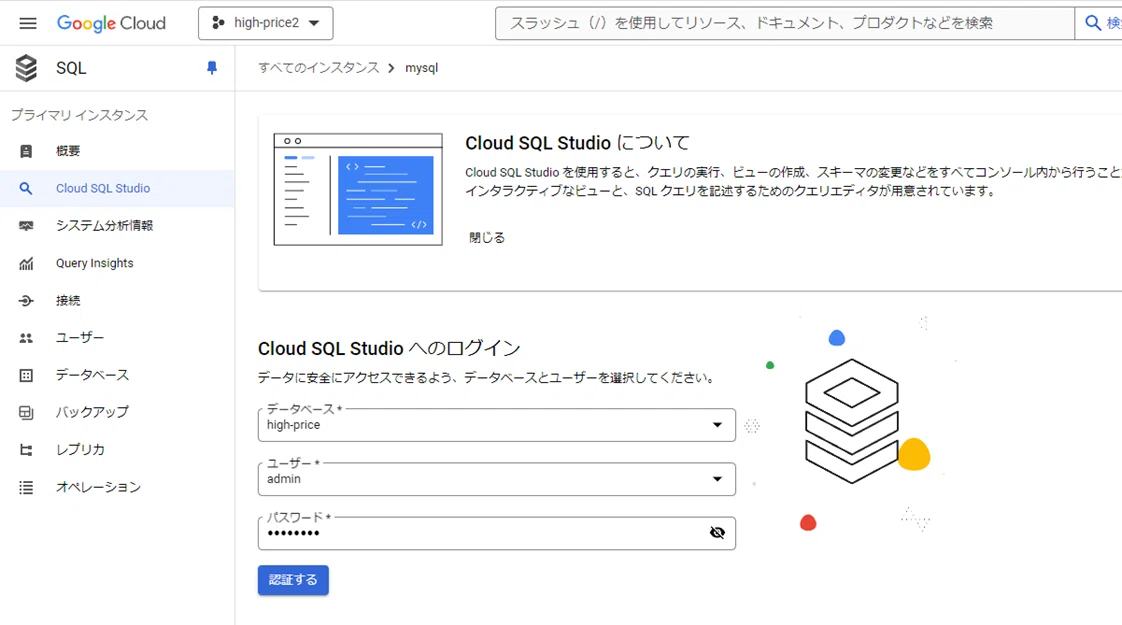Image resolution: width=1122 pixels, height=625 pixels.
Task: Go to すべてのインスタンス breadcrumb
Action: pos(318,68)
